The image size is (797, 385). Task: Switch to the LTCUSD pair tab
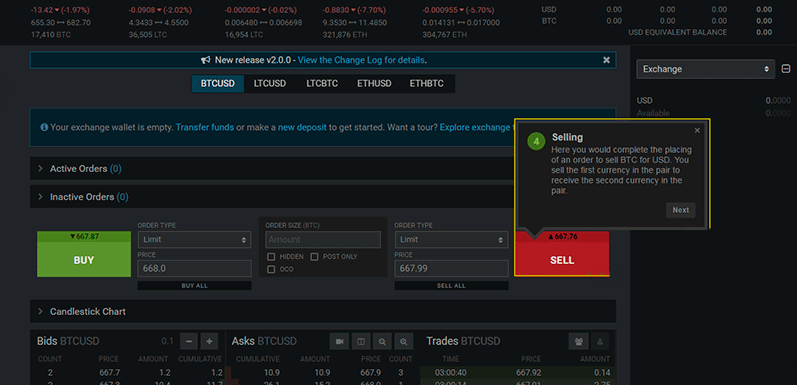tap(270, 84)
